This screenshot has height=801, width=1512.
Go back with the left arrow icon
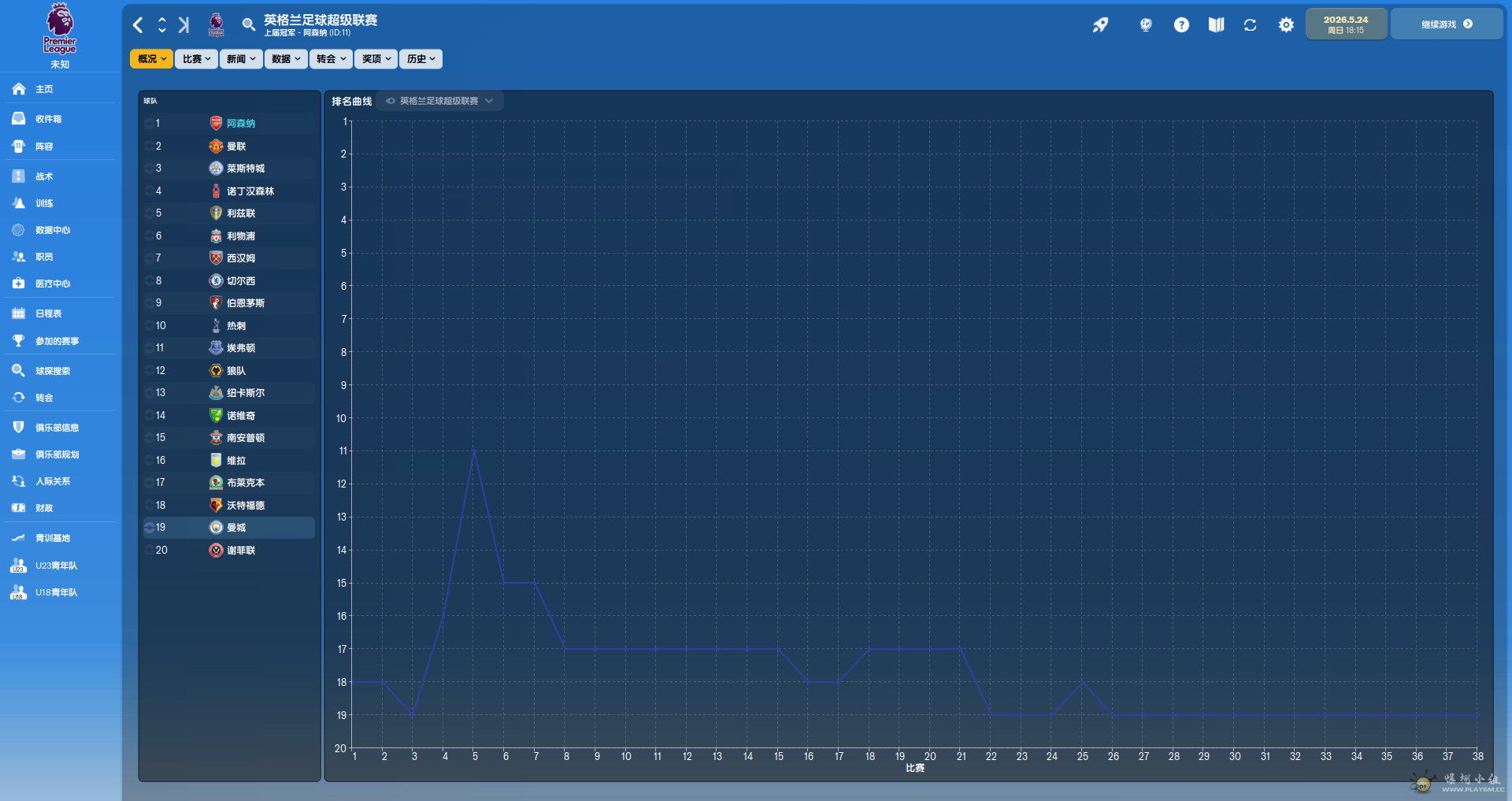[x=139, y=25]
